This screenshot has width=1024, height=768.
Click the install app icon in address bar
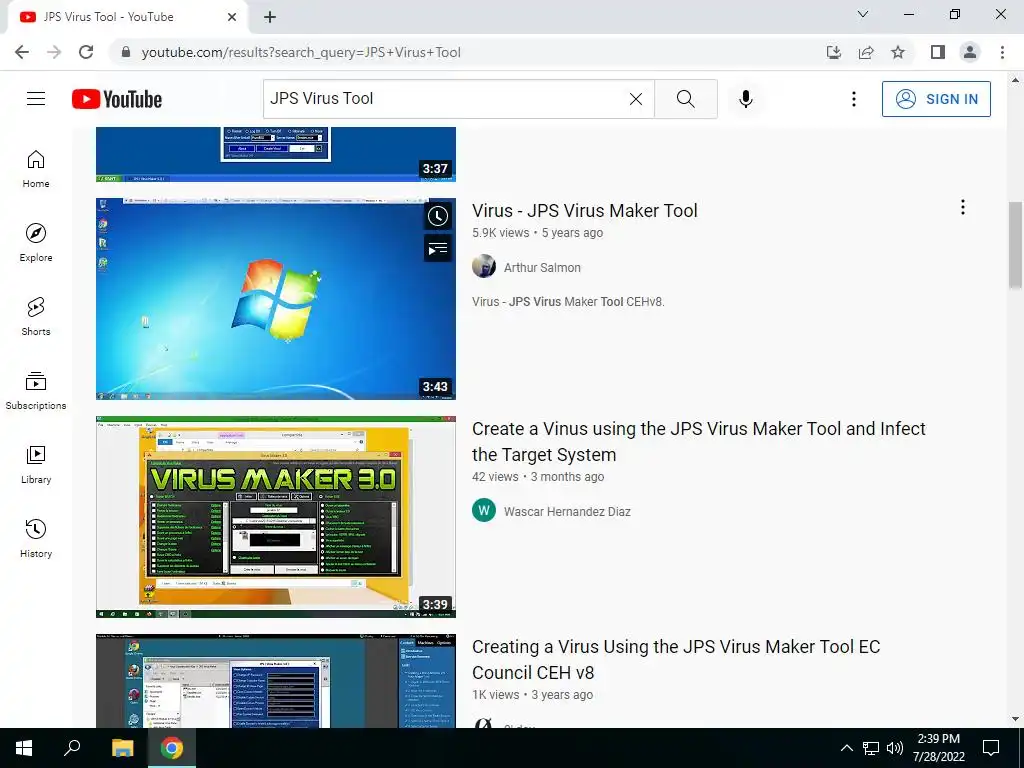point(834,52)
